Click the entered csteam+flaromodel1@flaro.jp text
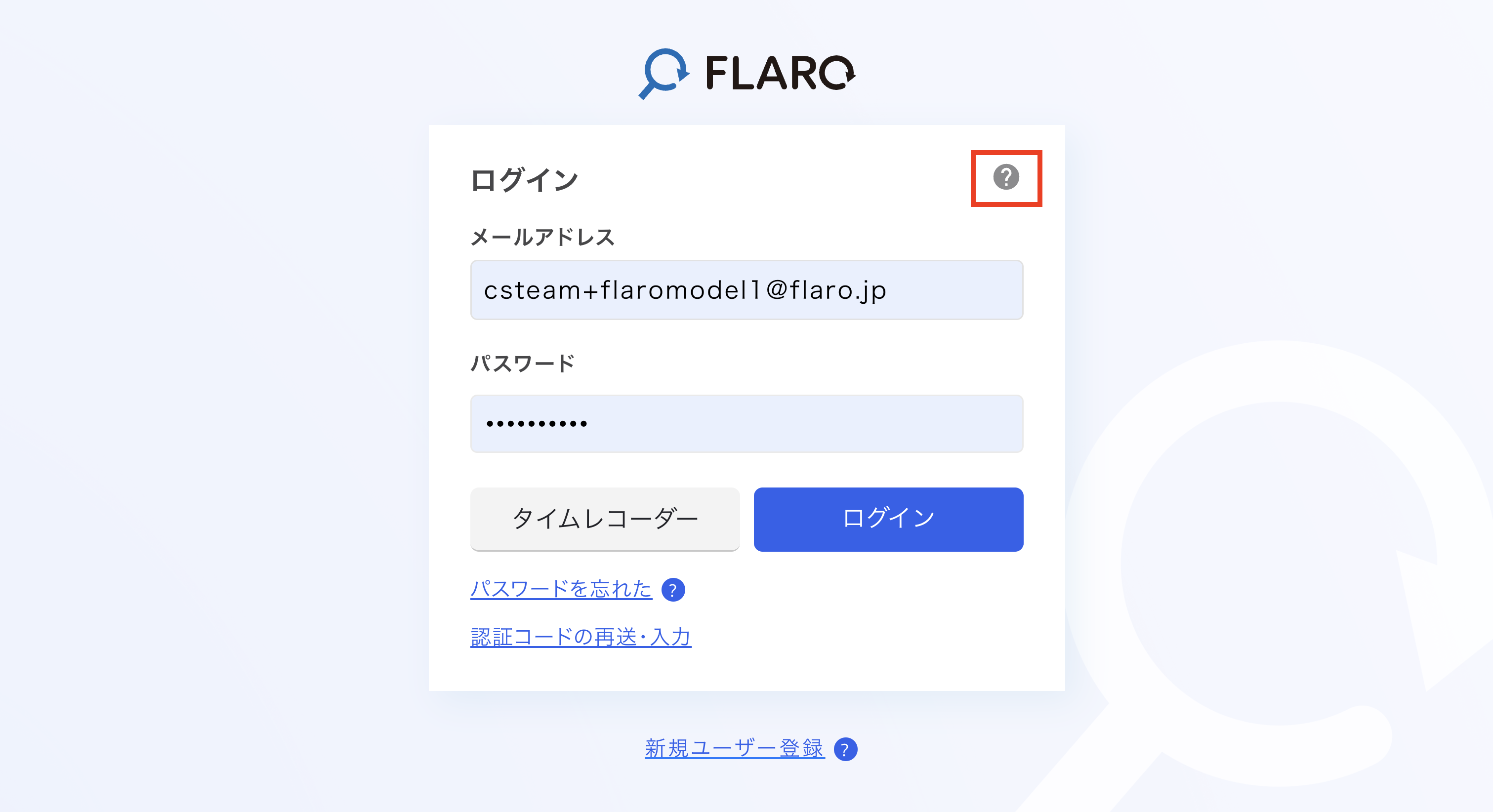Screen dimensions: 1493x812 (x=684, y=290)
